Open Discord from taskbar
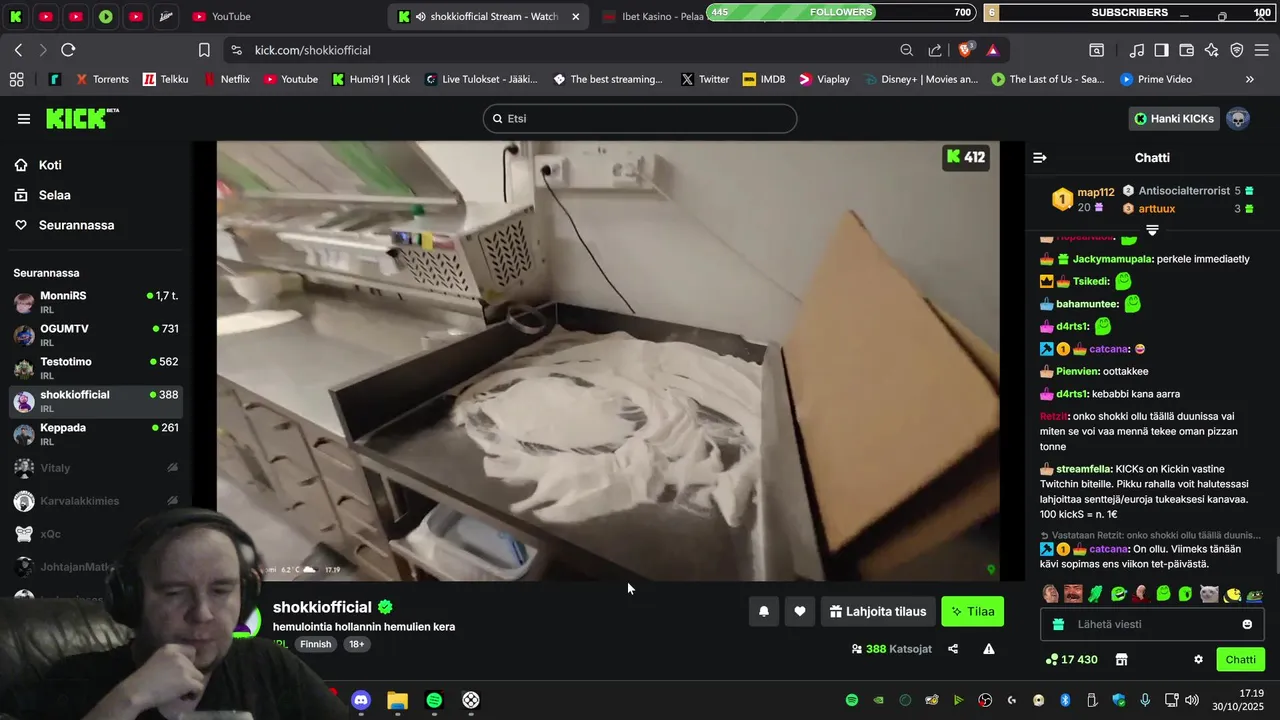The height and width of the screenshot is (720, 1280). point(361,700)
